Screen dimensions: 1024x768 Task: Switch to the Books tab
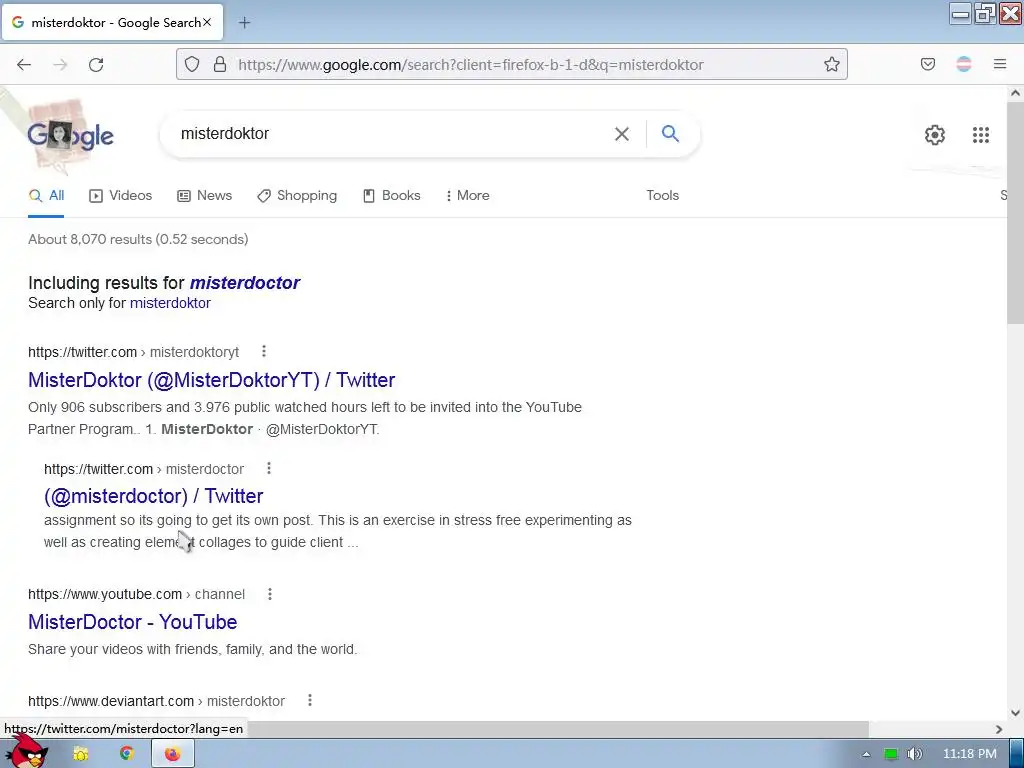(392, 195)
